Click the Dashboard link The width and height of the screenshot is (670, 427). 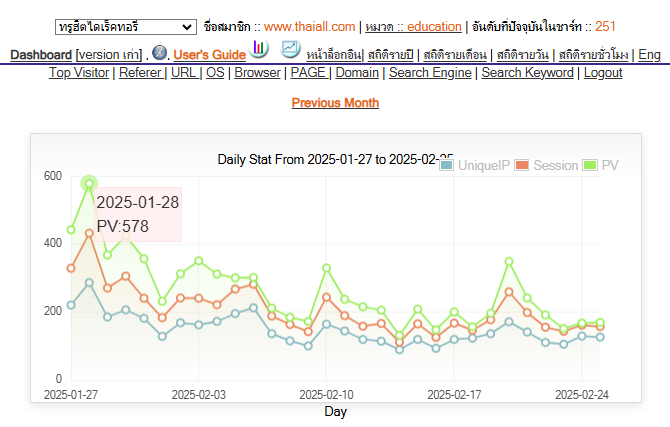(41, 54)
